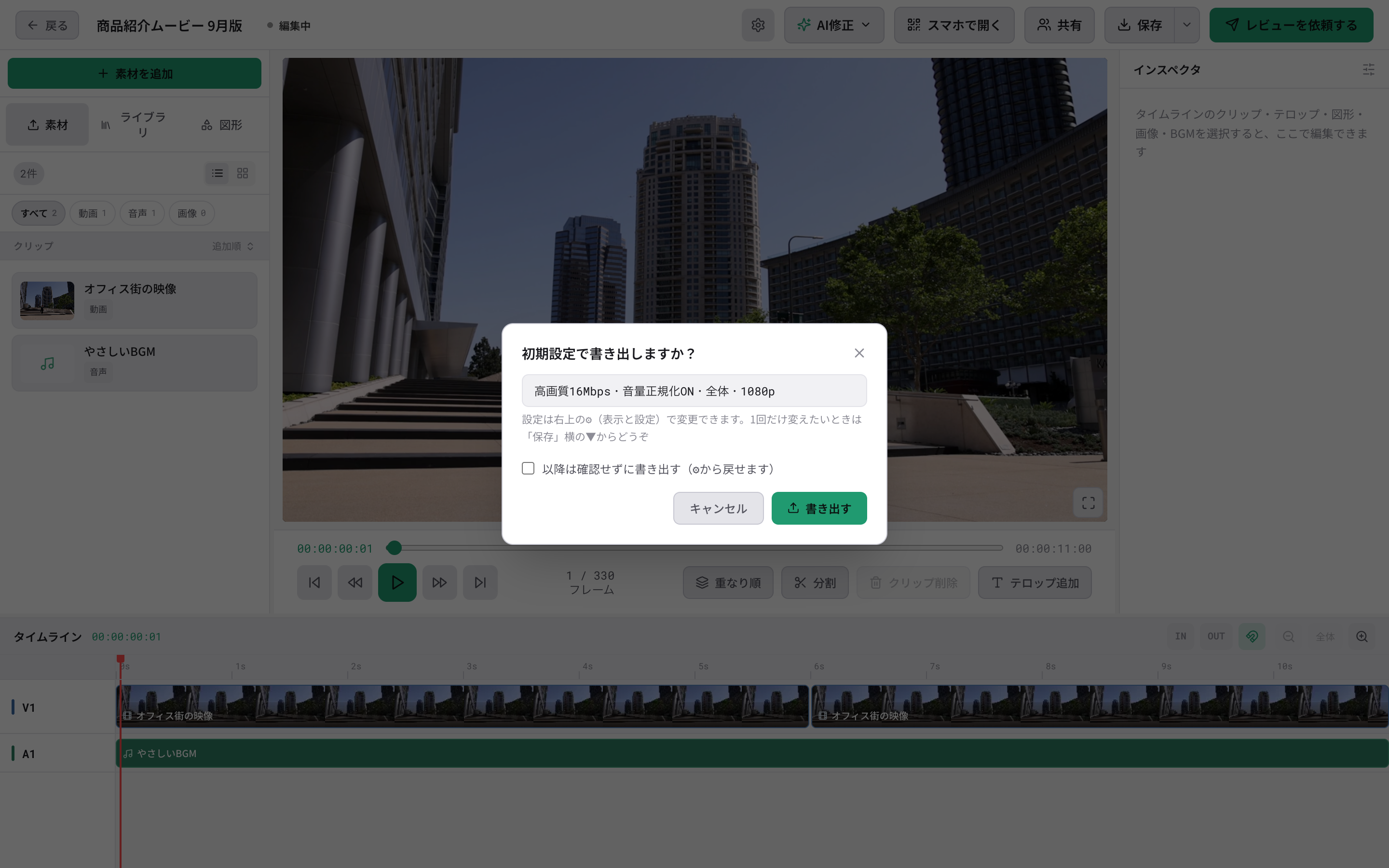Select second オフィス街の映像 clip on V1
This screenshot has height=868, width=1389.
[1099, 706]
